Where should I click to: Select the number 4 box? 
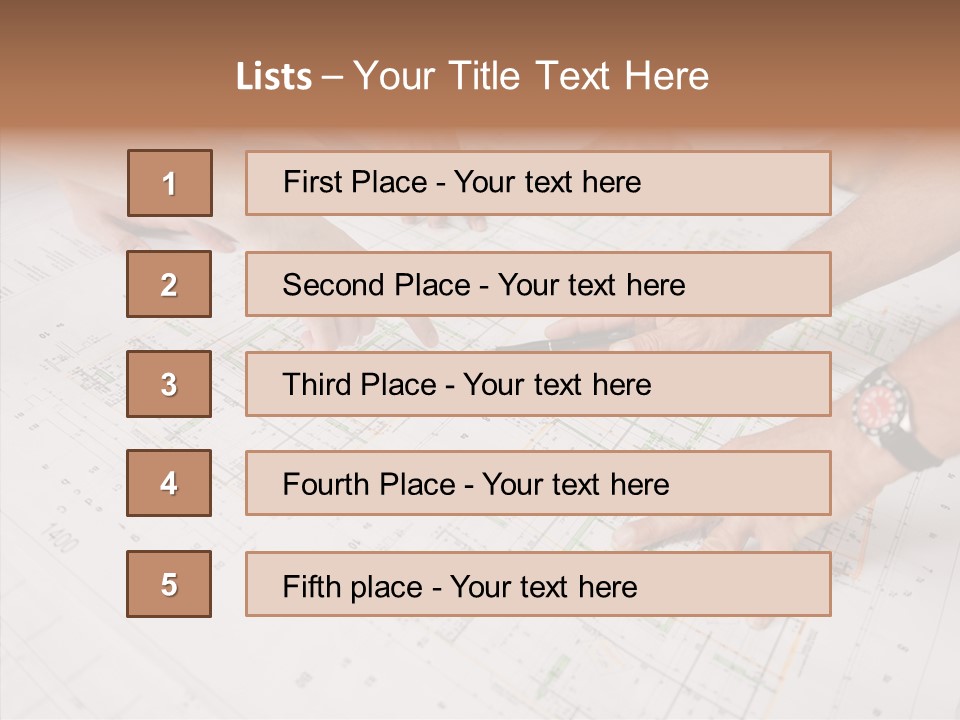coord(169,483)
